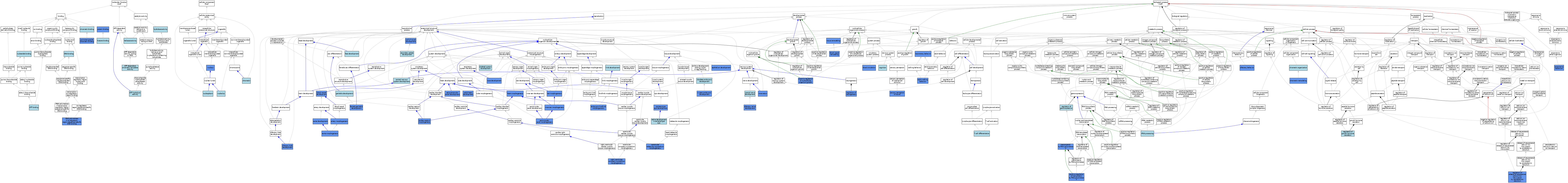Select the 'metabolic process' node

[x=1155, y=29]
